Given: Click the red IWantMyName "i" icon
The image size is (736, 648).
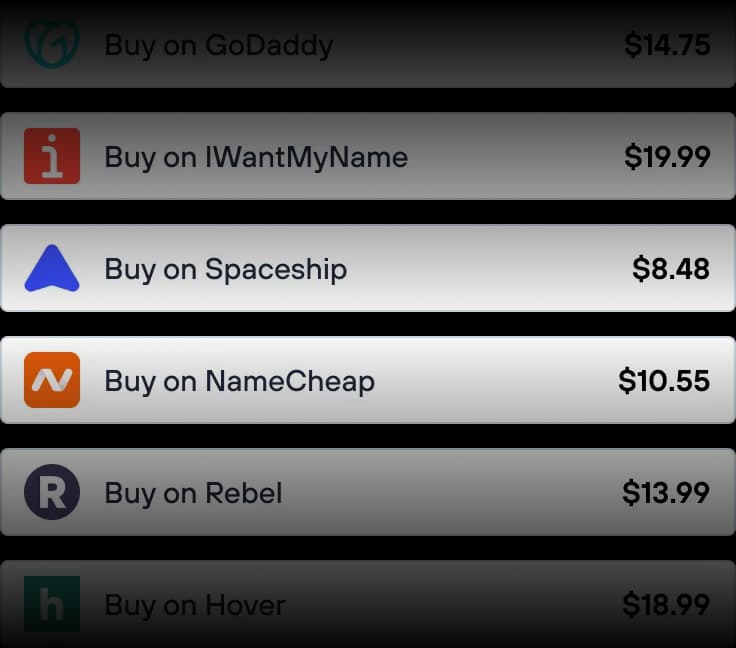Looking at the screenshot, I should coord(52,157).
